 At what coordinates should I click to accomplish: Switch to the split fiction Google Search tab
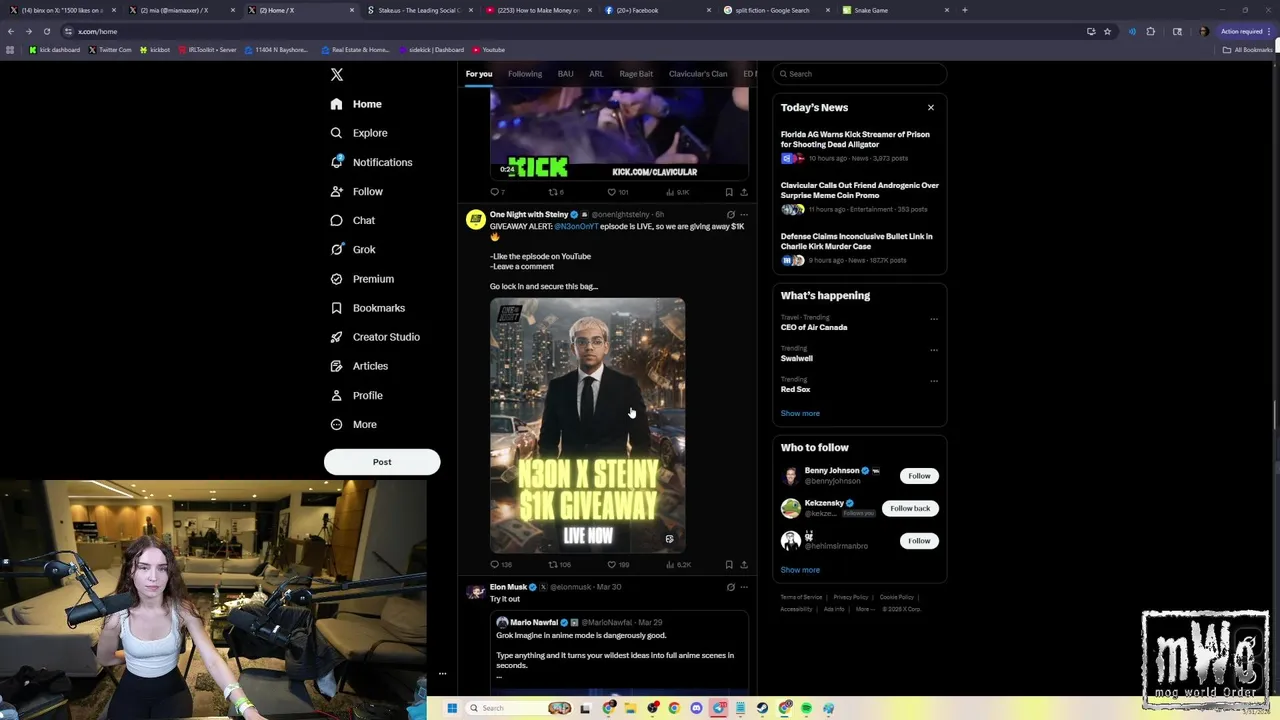pos(775,10)
